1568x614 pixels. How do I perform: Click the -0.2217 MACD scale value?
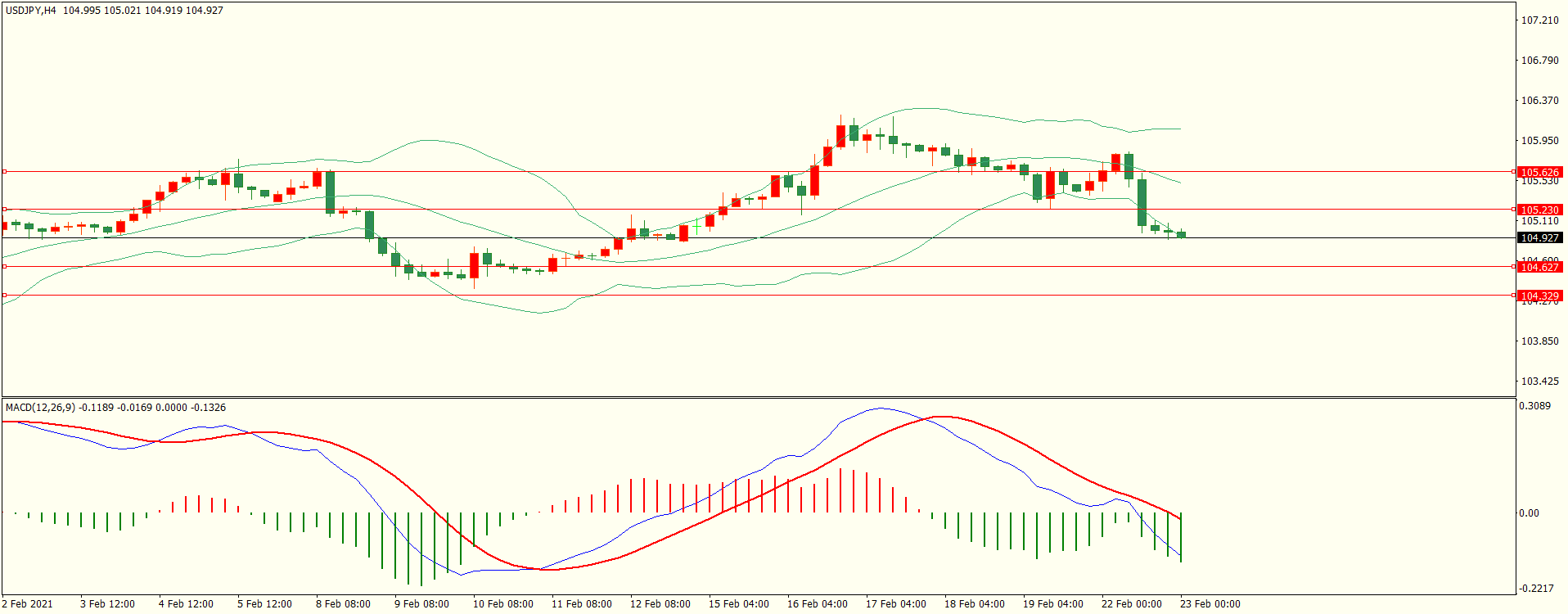(x=1535, y=589)
